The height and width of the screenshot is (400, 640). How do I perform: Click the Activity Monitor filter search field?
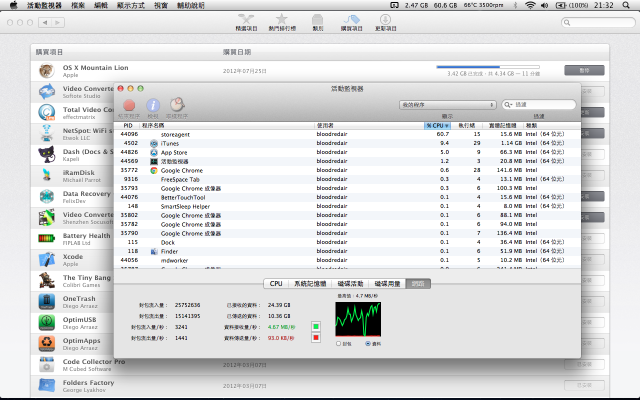tap(538, 105)
